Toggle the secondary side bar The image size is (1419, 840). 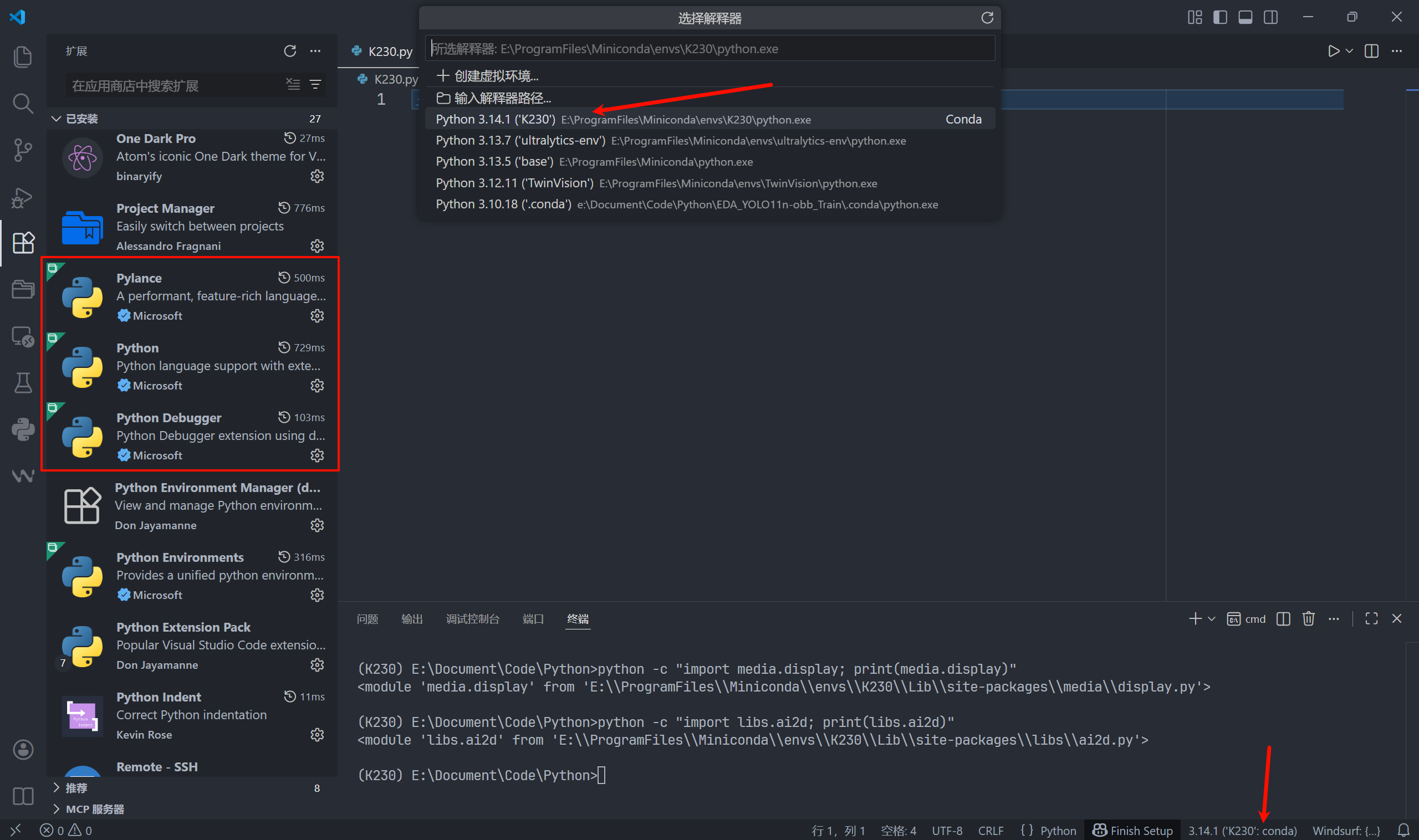pyautogui.click(x=1270, y=18)
